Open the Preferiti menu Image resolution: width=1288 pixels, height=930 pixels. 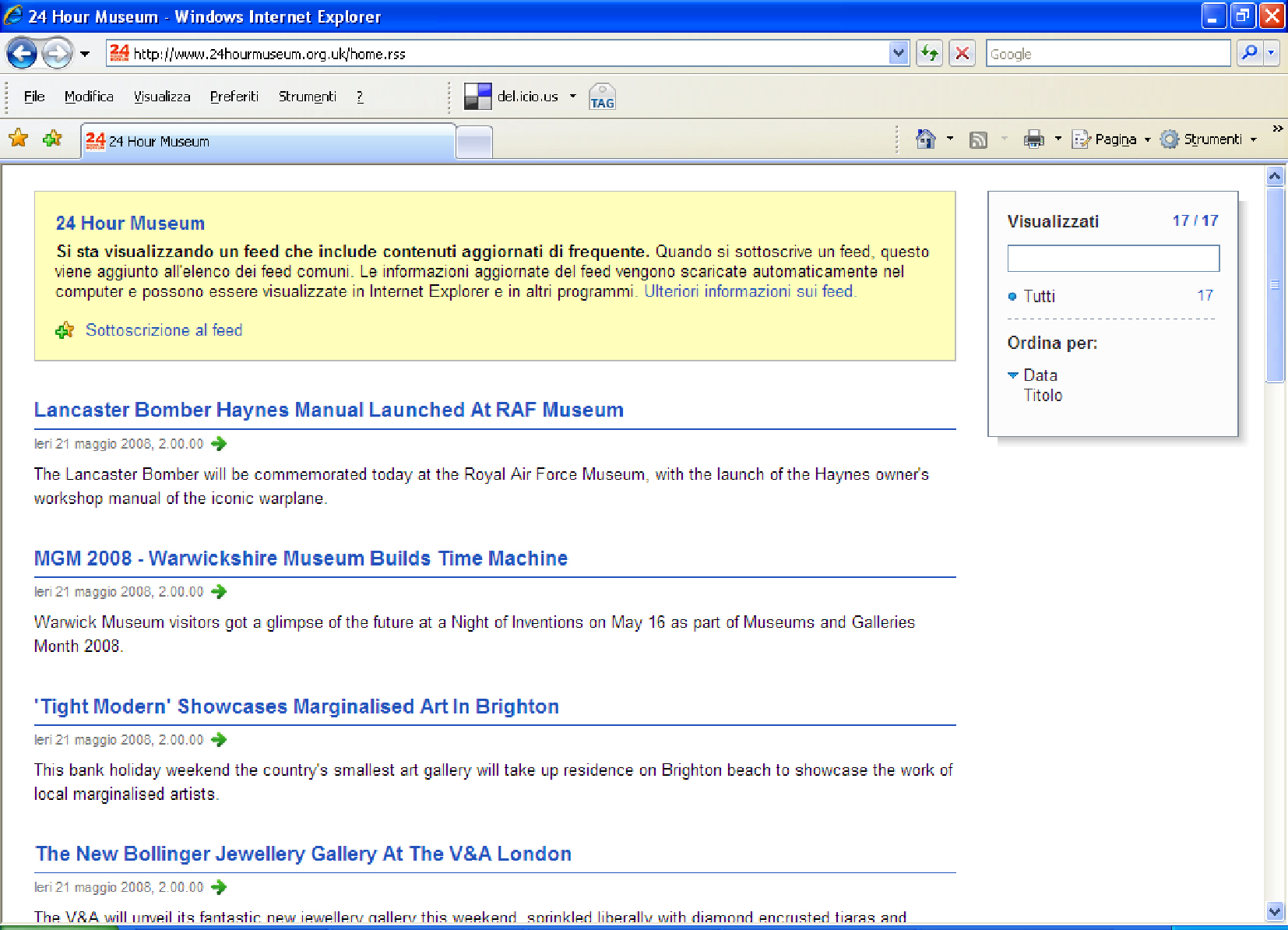coord(234,97)
